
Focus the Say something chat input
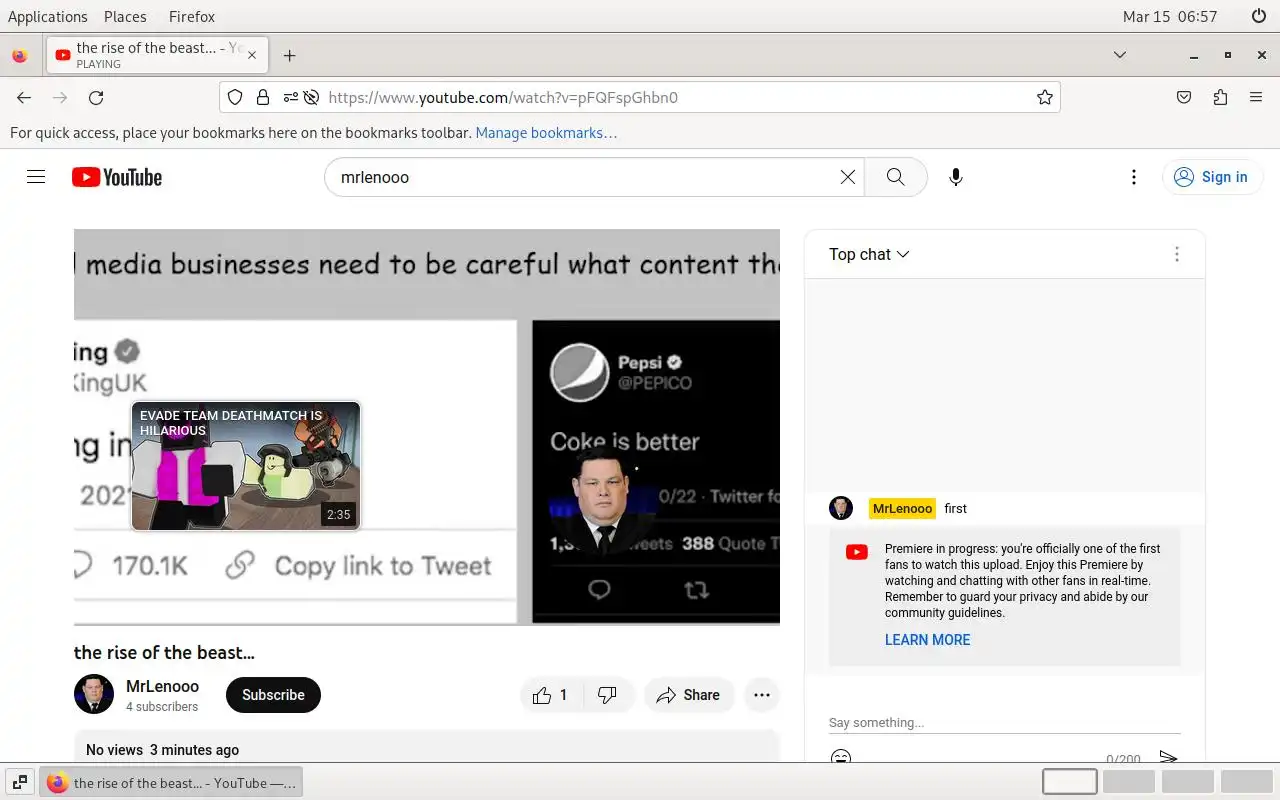(x=1004, y=722)
